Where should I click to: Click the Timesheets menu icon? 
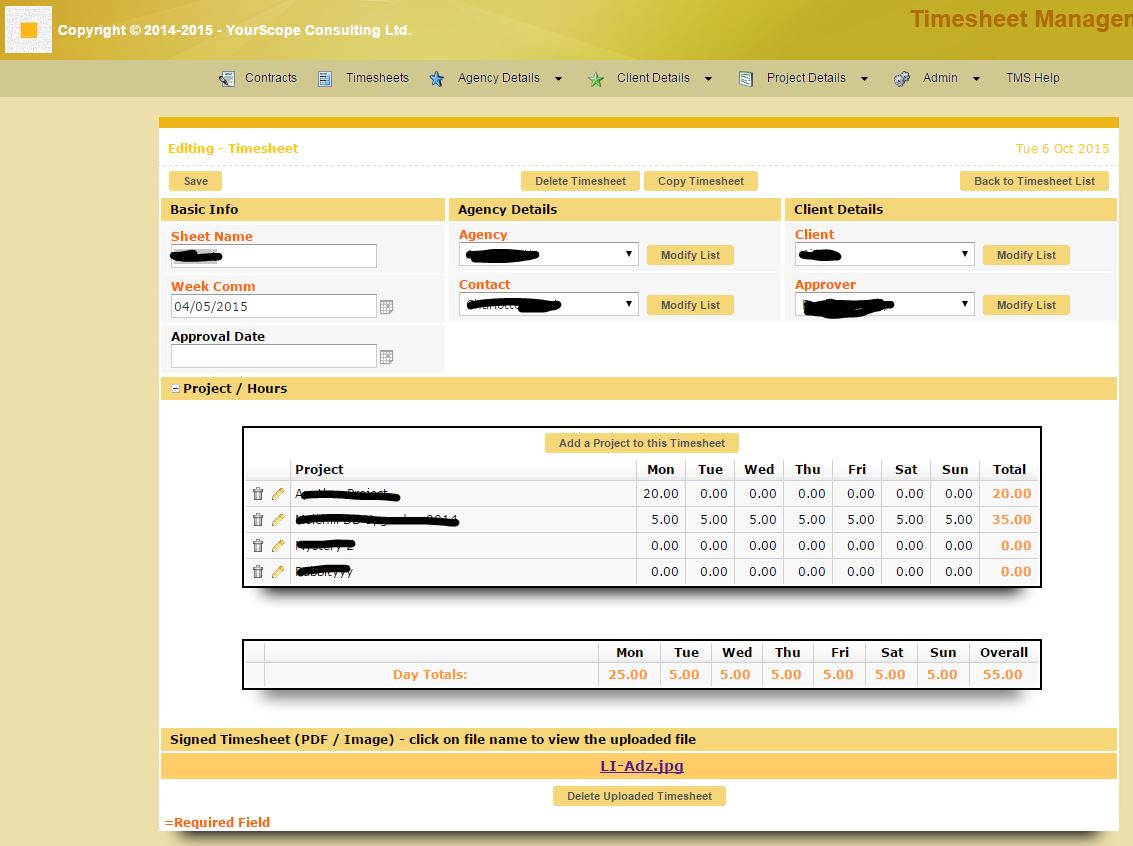(x=325, y=79)
